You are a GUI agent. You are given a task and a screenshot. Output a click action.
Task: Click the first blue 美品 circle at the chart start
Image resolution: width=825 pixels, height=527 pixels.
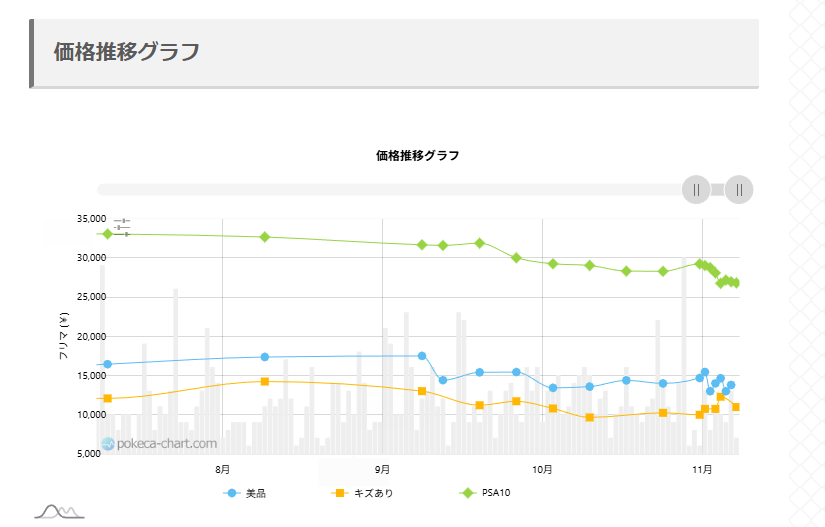pos(107,364)
